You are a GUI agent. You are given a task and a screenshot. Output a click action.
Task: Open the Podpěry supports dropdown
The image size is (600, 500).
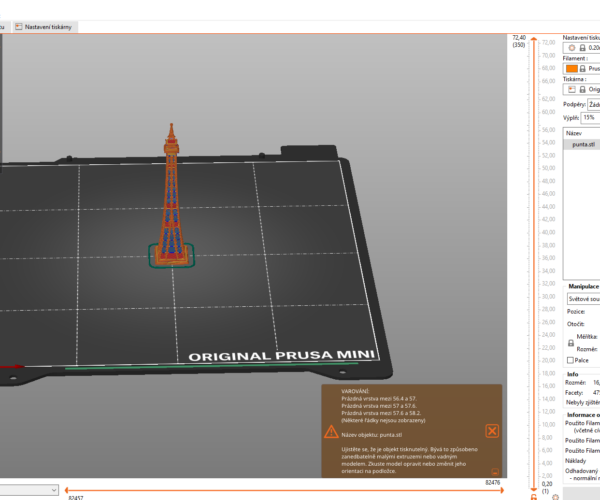593,104
